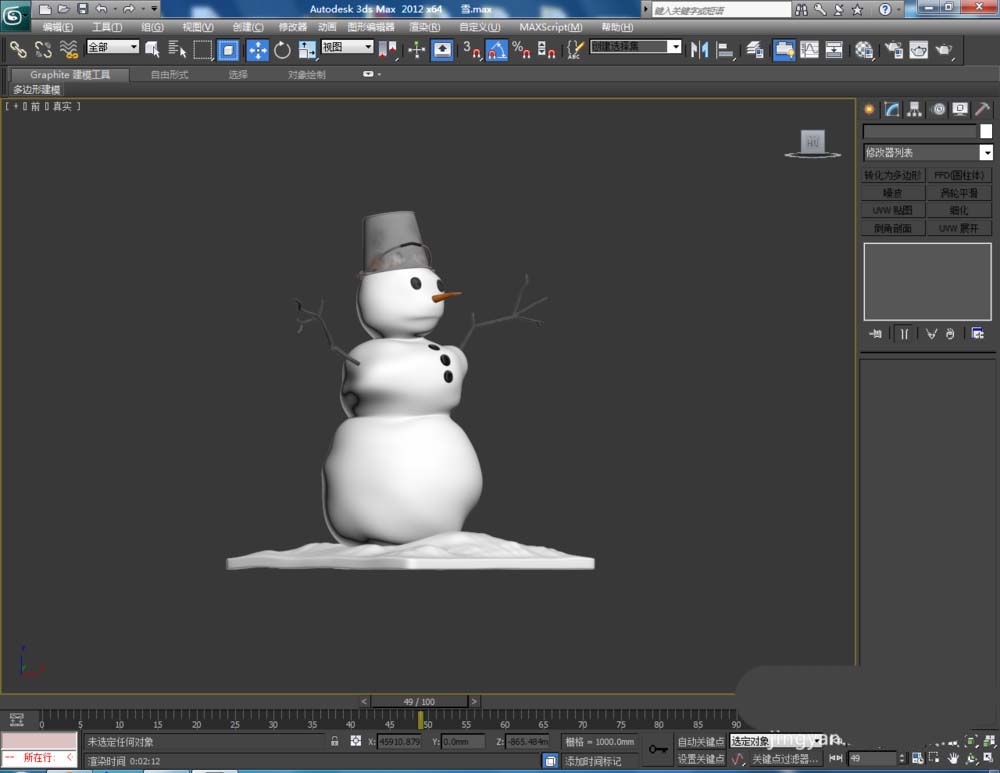This screenshot has height=773, width=1000.
Task: Open the 渲染(R) menu
Action: (x=425, y=27)
